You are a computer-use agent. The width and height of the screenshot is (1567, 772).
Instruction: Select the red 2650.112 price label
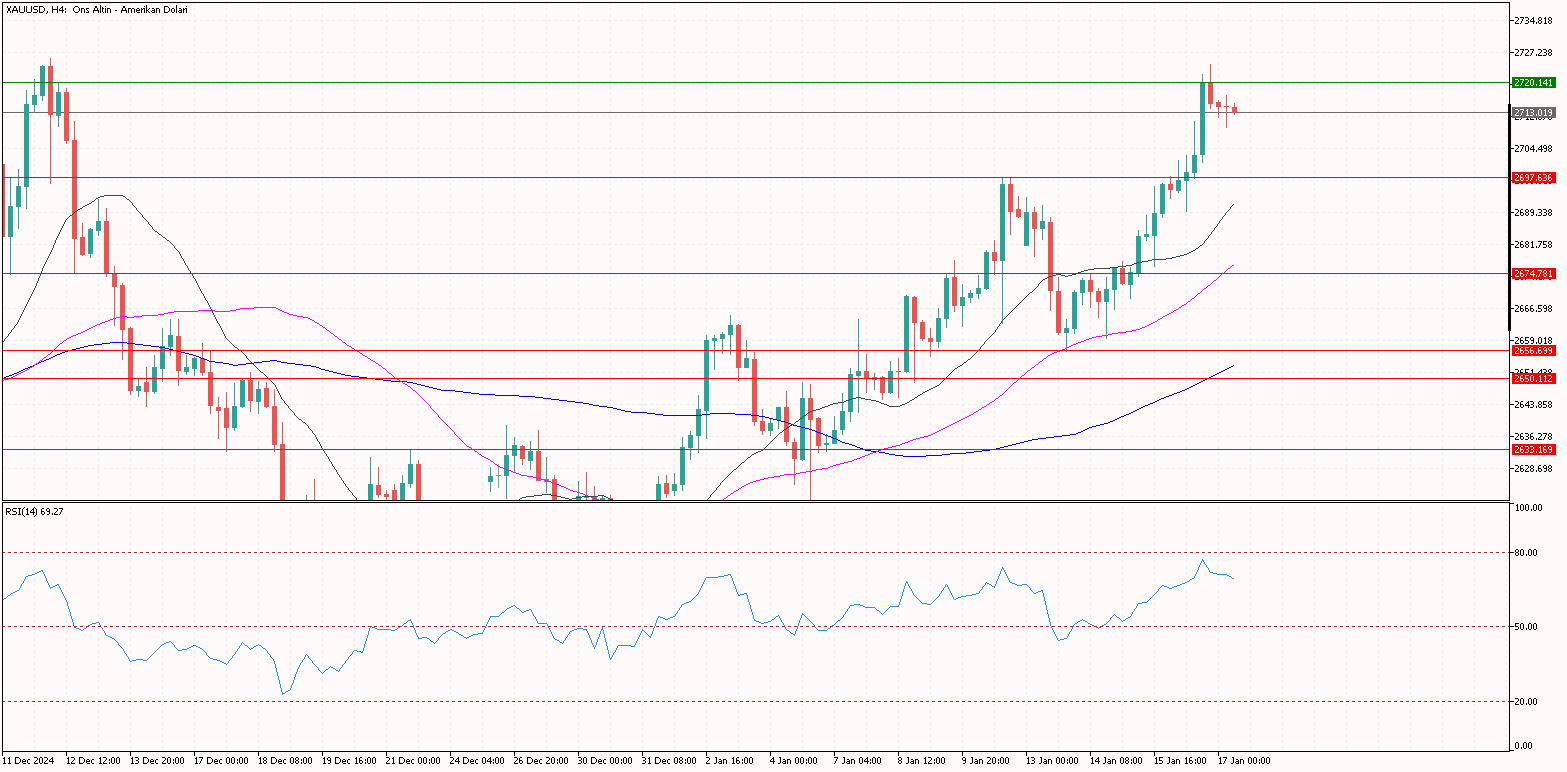coord(1533,379)
